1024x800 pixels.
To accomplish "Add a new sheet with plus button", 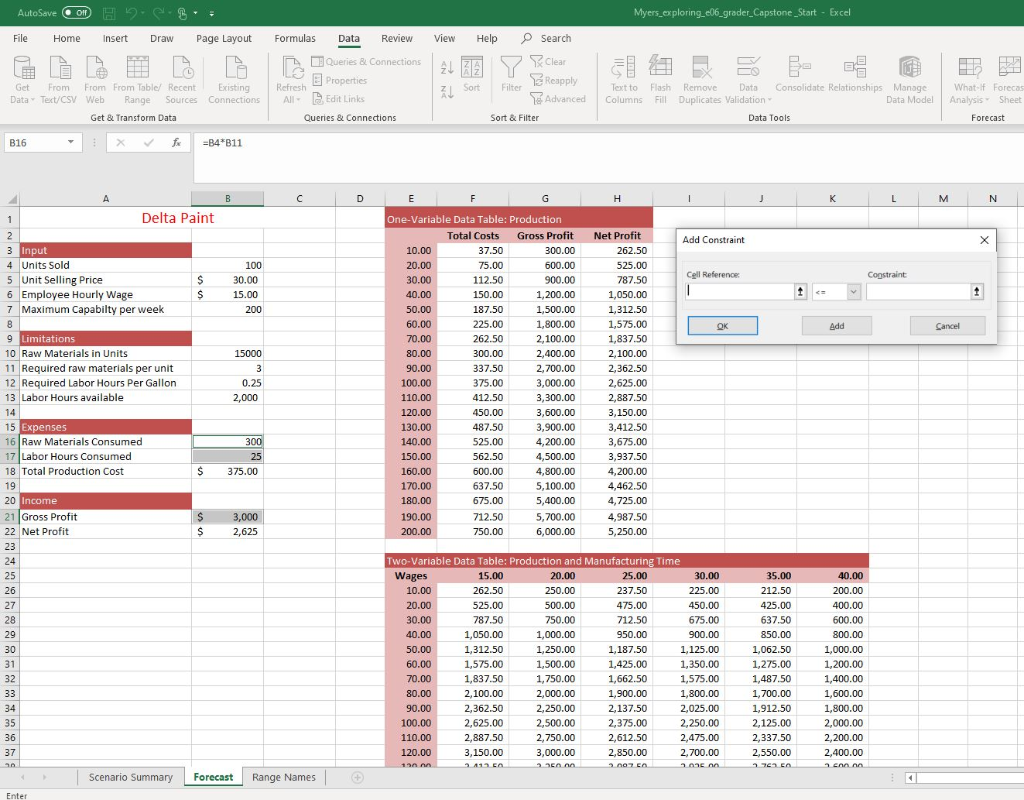I will [x=357, y=777].
